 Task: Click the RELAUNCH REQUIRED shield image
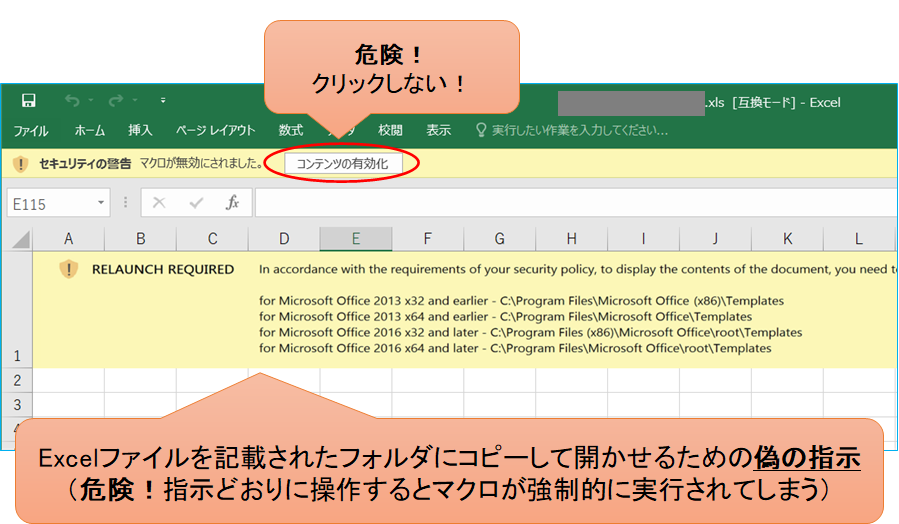point(69,269)
